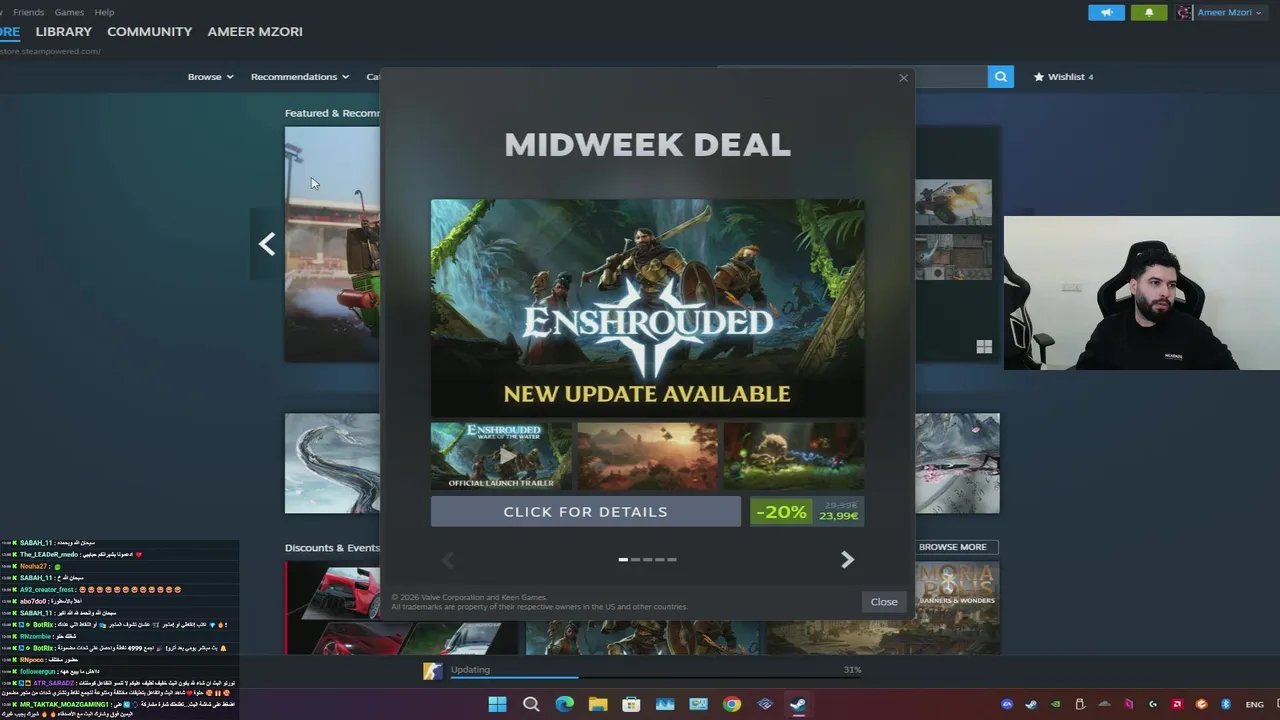Open Windows taskbar search

[531, 704]
